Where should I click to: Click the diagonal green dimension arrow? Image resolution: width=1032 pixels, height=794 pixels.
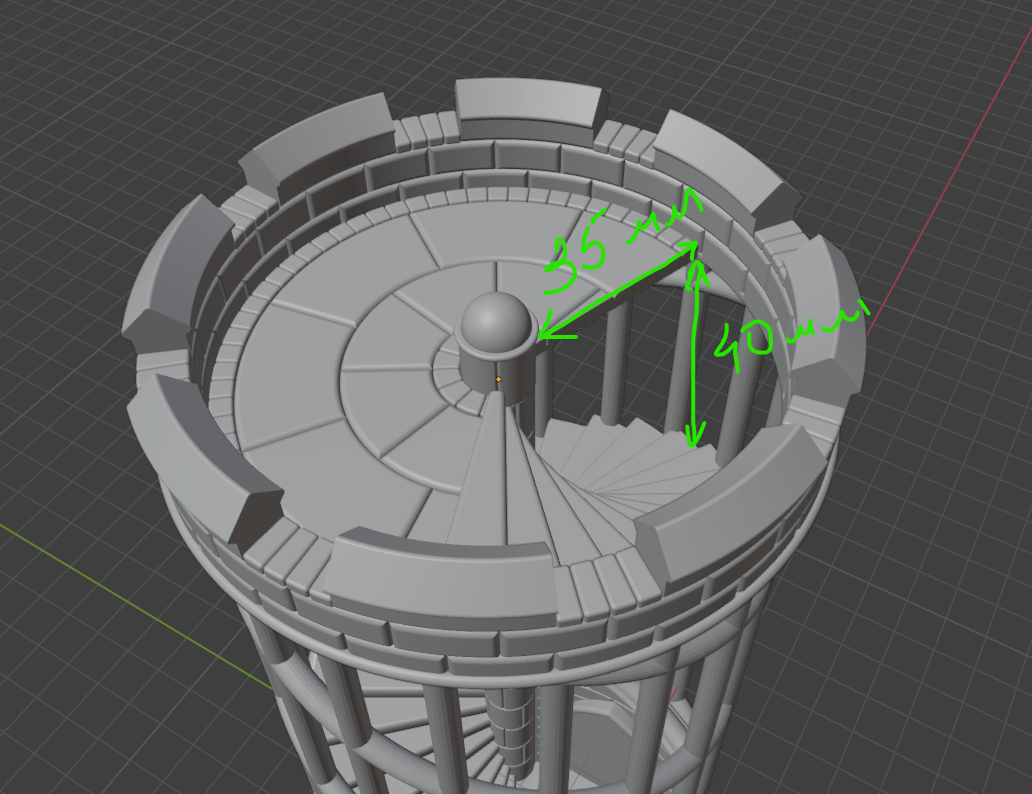pyautogui.click(x=615, y=291)
